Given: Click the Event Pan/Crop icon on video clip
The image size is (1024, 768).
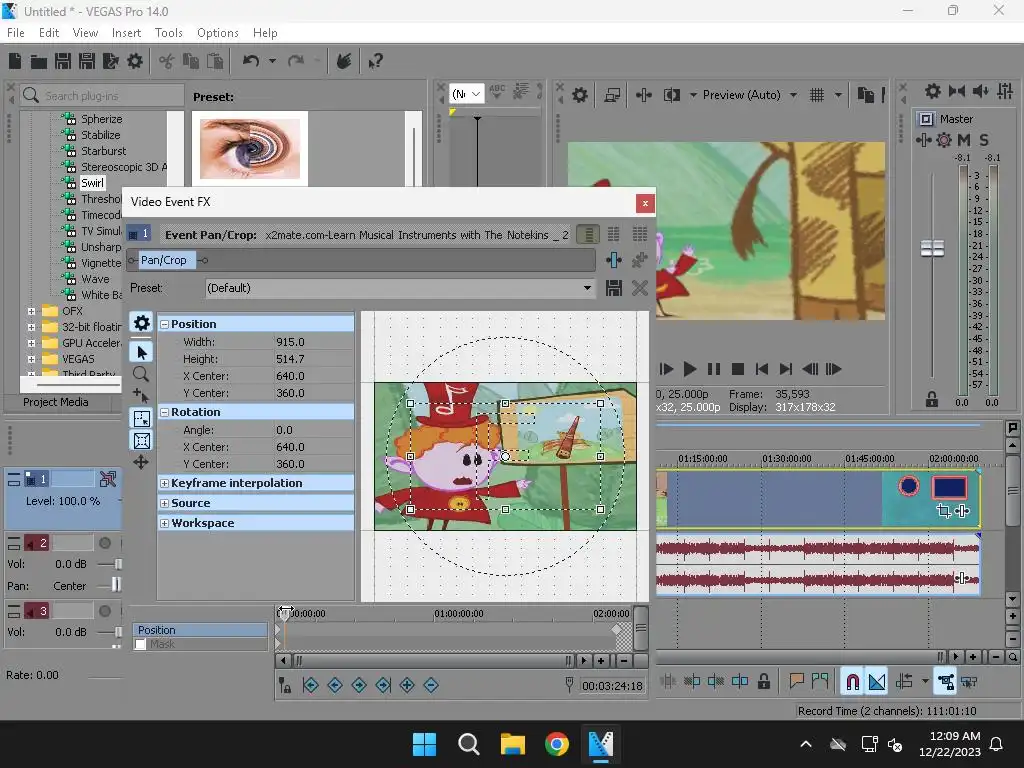Looking at the screenshot, I should (943, 511).
